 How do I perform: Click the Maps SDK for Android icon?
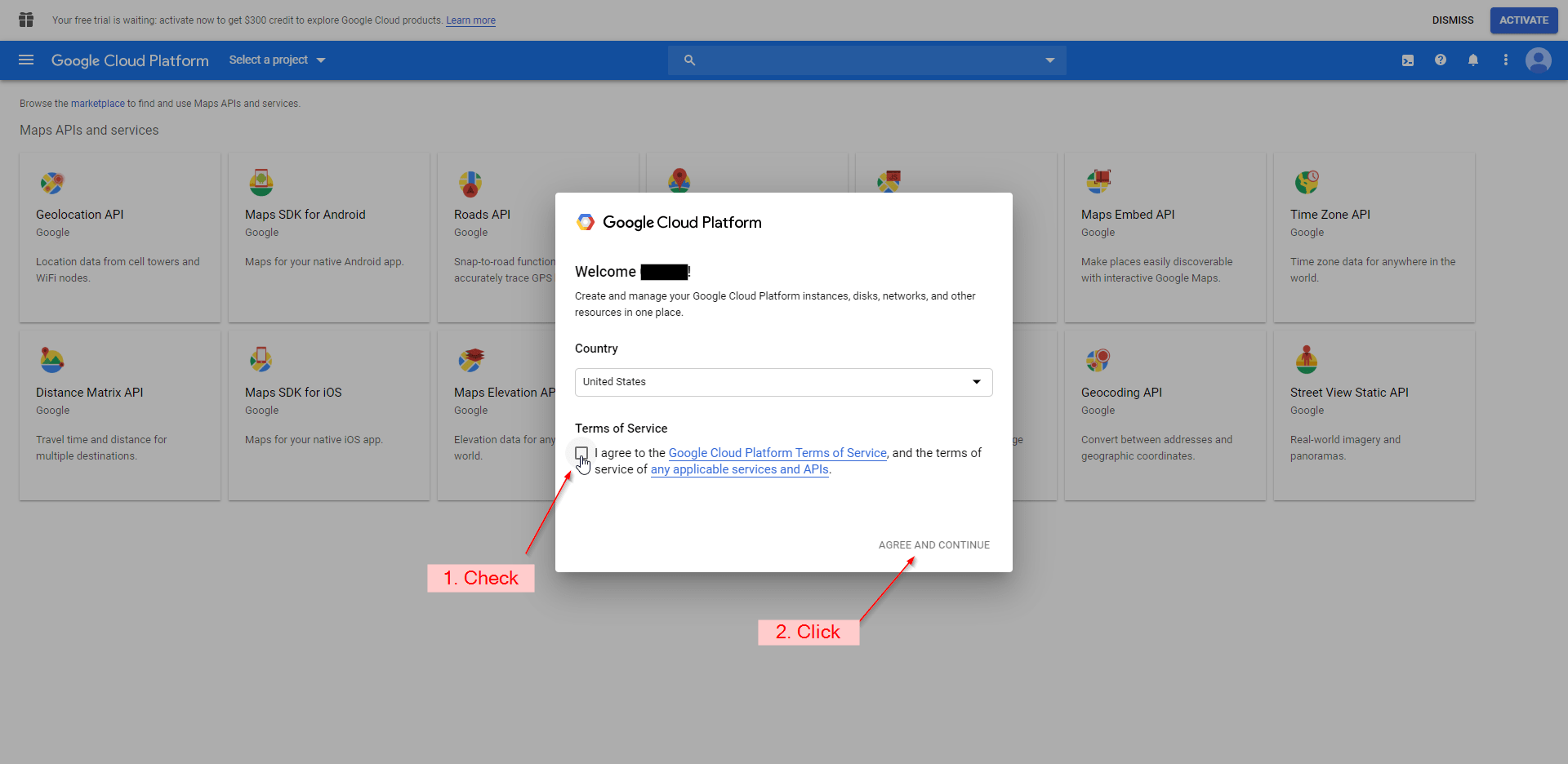[261, 183]
